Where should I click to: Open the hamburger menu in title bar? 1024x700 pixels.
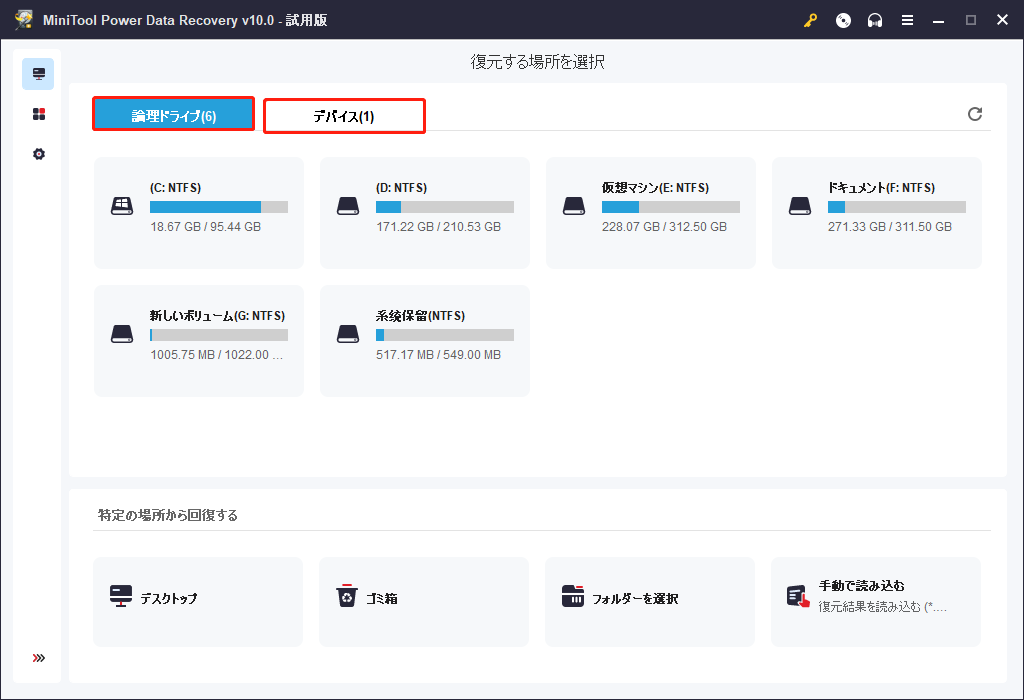(x=907, y=20)
